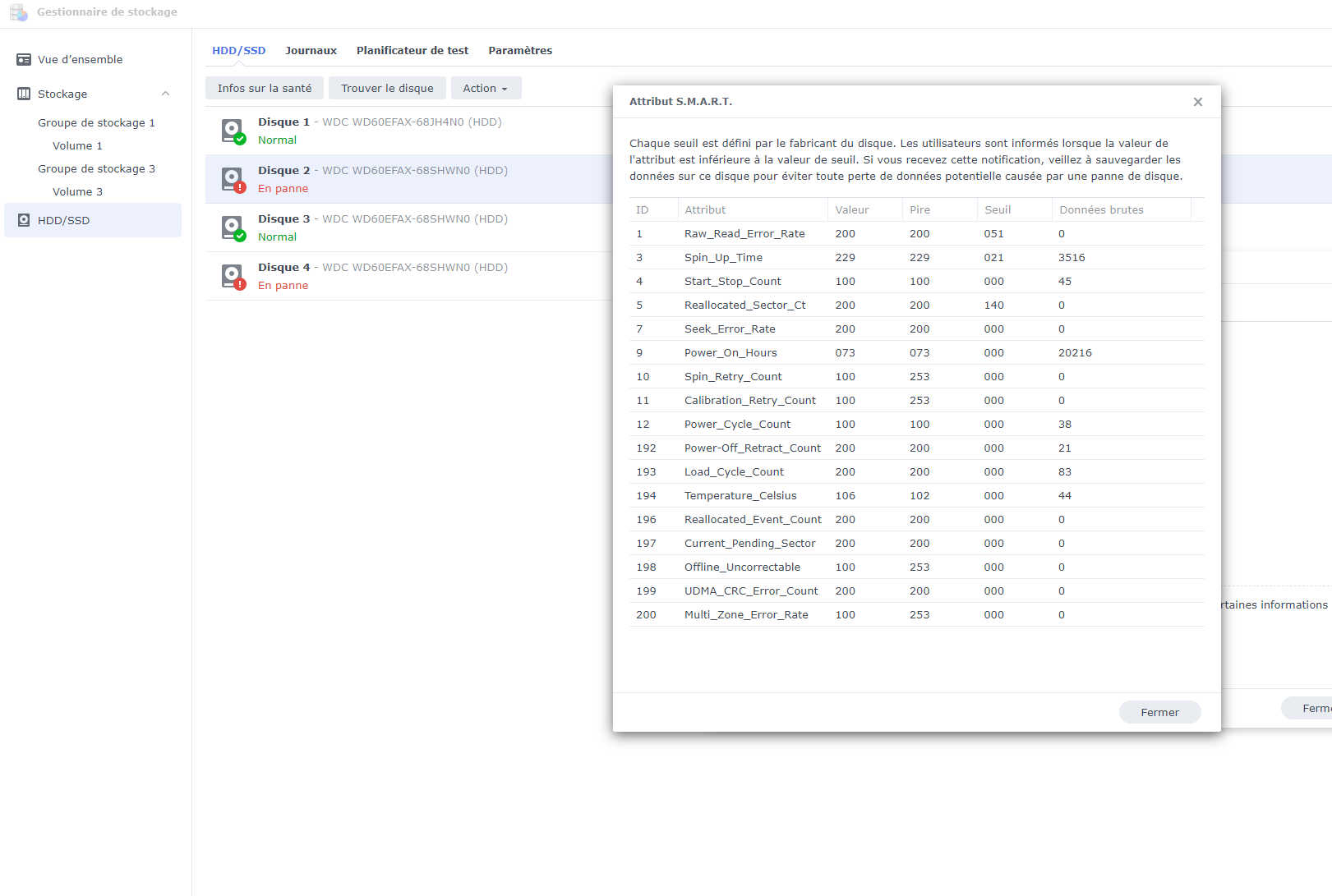1332x896 pixels.
Task: Click the Disque 2 failed drive icon
Action: (233, 179)
